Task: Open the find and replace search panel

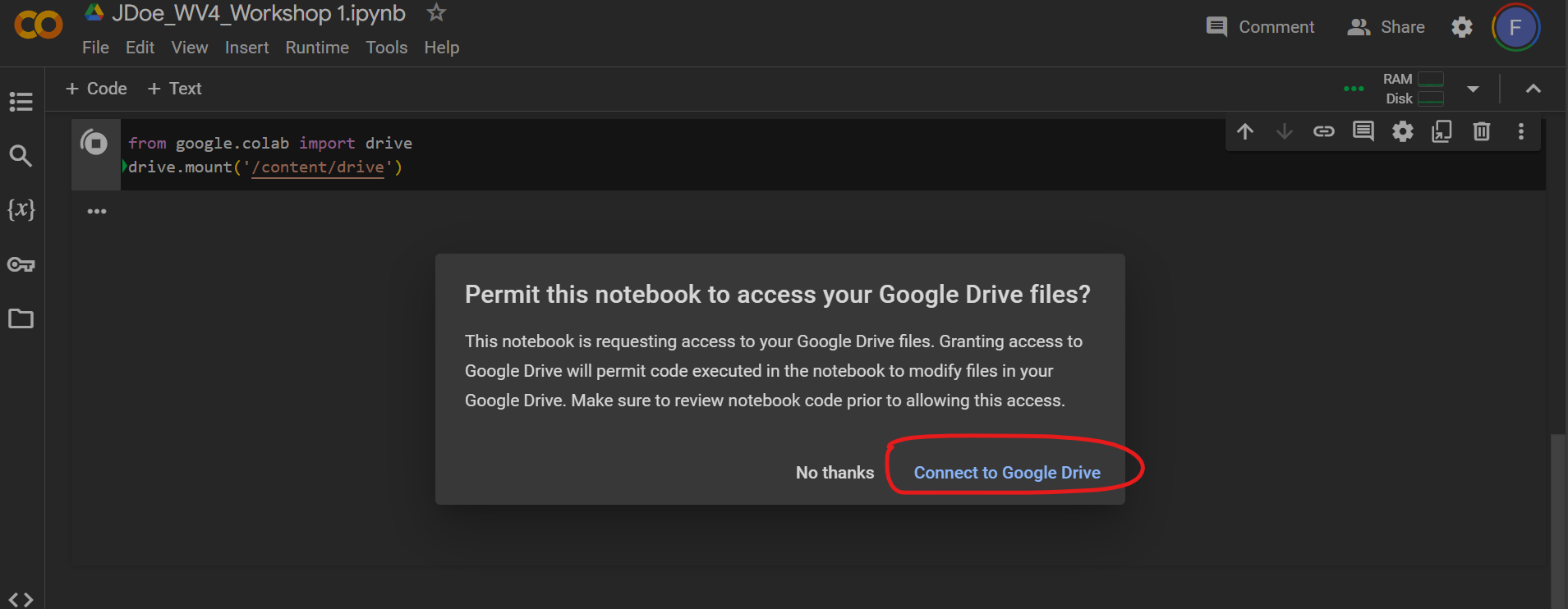Action: pyautogui.click(x=21, y=155)
